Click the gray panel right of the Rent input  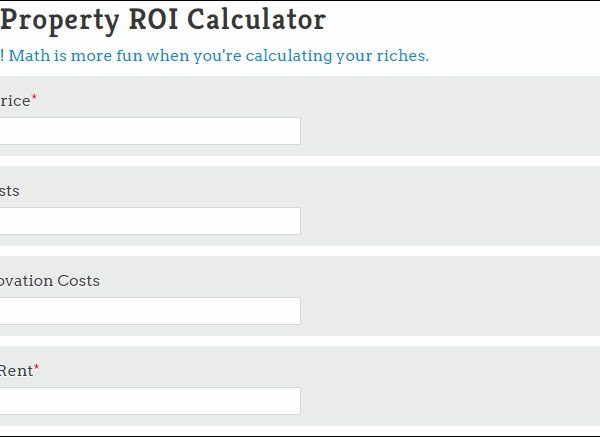[x=450, y=401]
